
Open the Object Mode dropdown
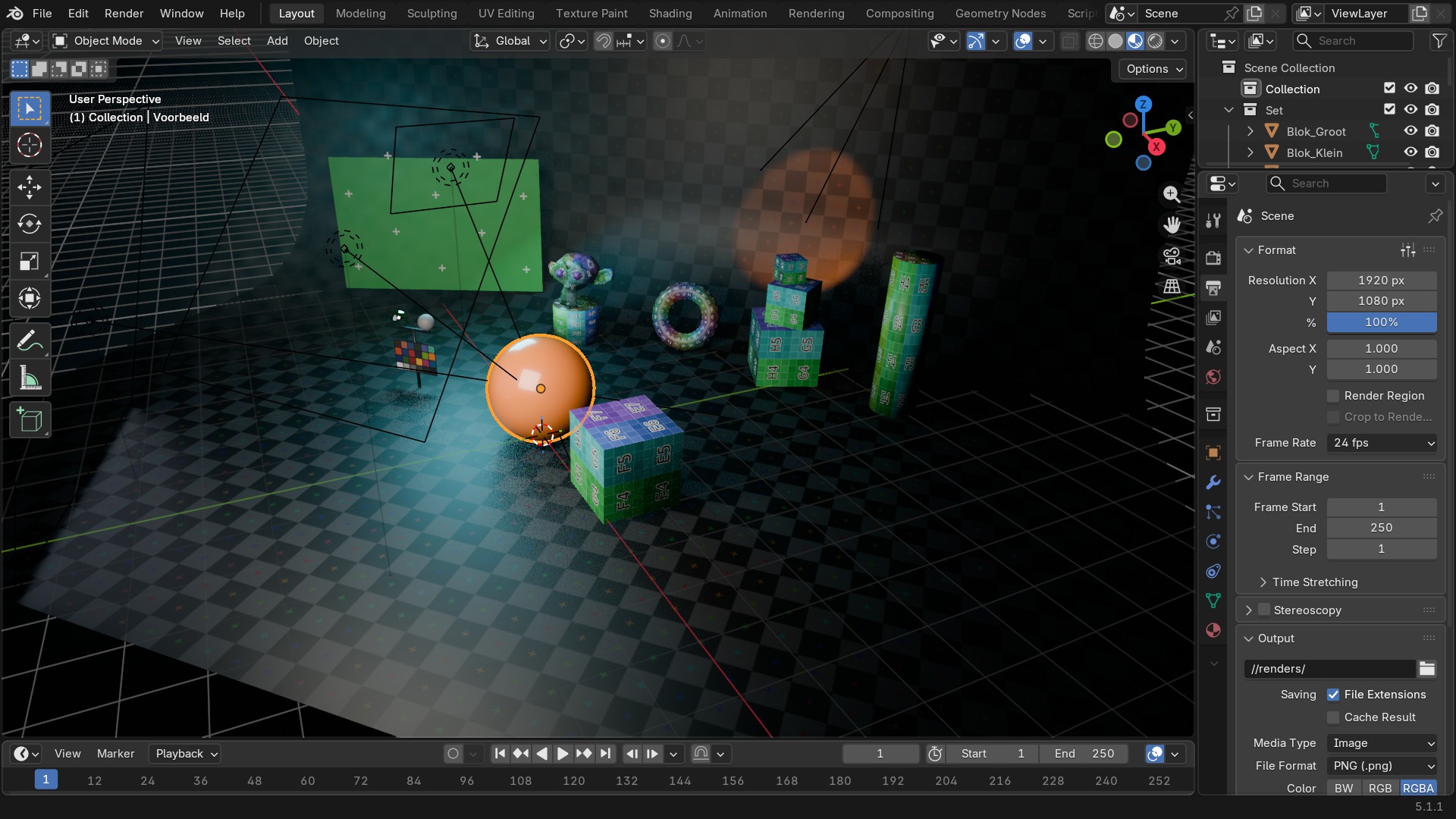click(x=106, y=41)
